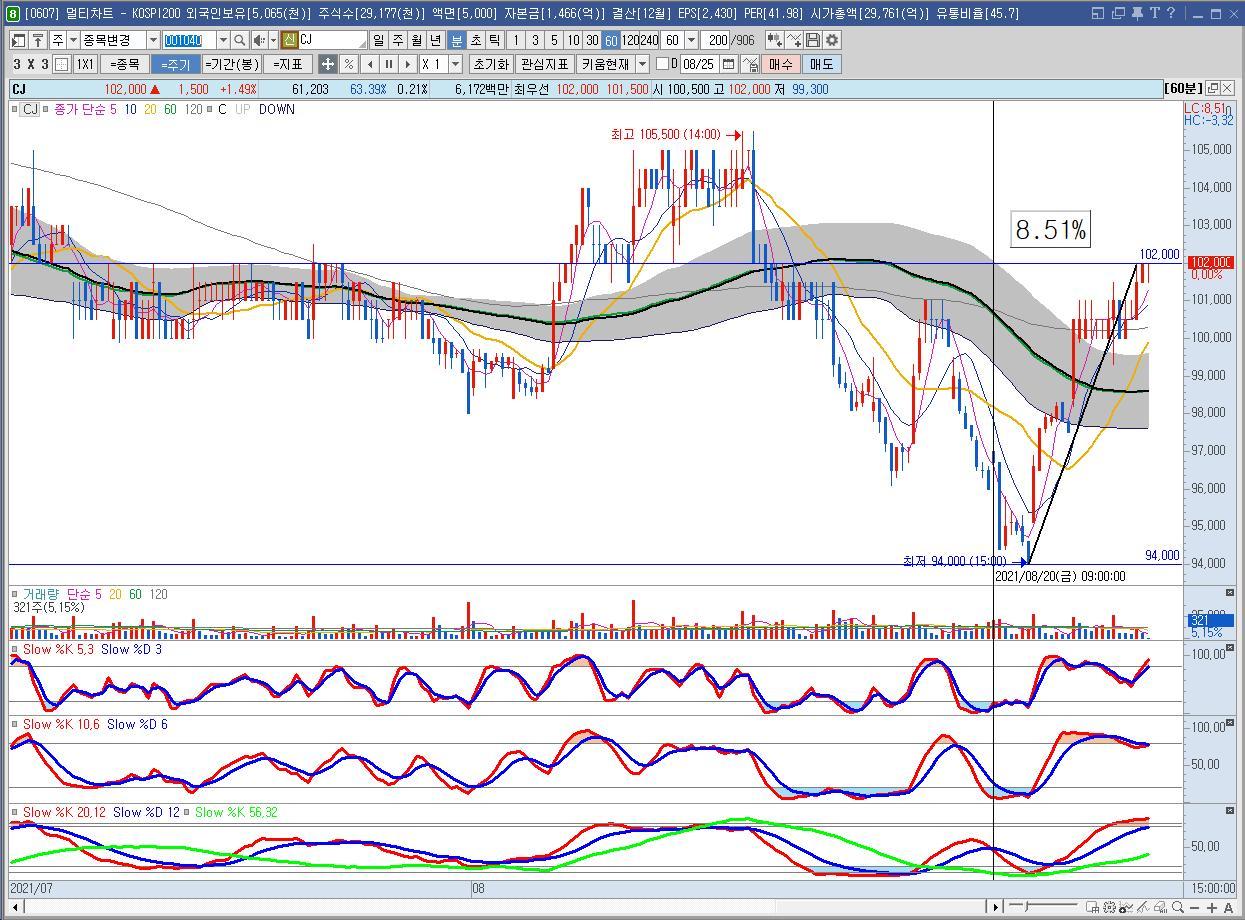
Task: Toggle the CJ price series checkbox in legend
Action: (14, 109)
